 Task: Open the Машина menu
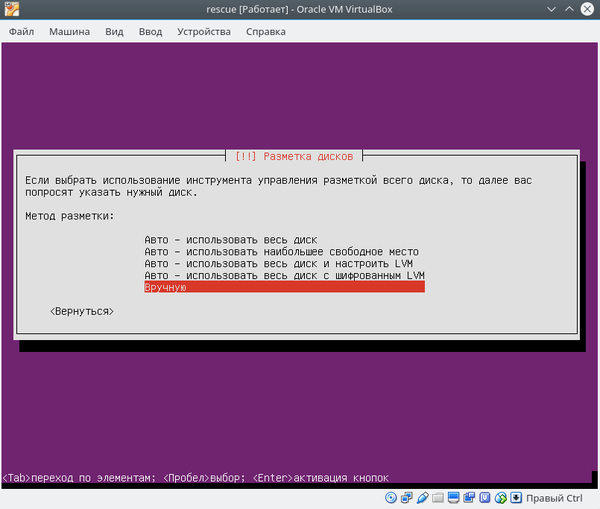pos(70,32)
